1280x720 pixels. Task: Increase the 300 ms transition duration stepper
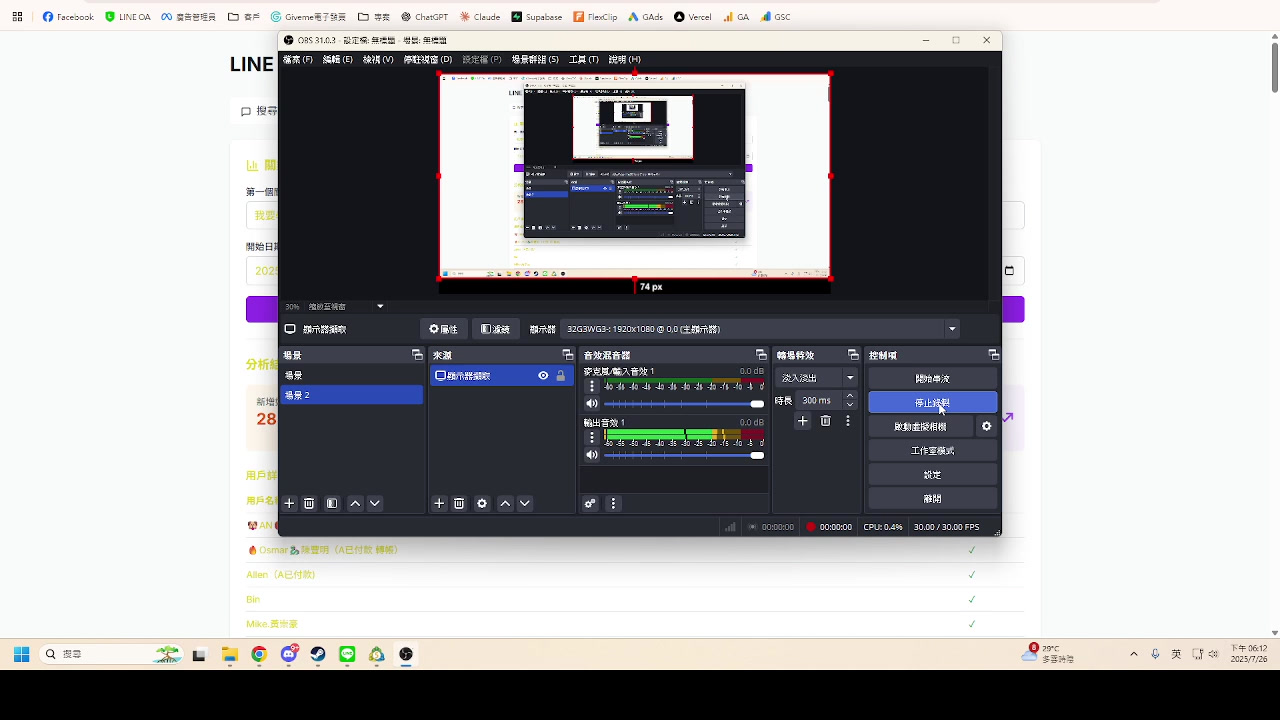(849, 396)
